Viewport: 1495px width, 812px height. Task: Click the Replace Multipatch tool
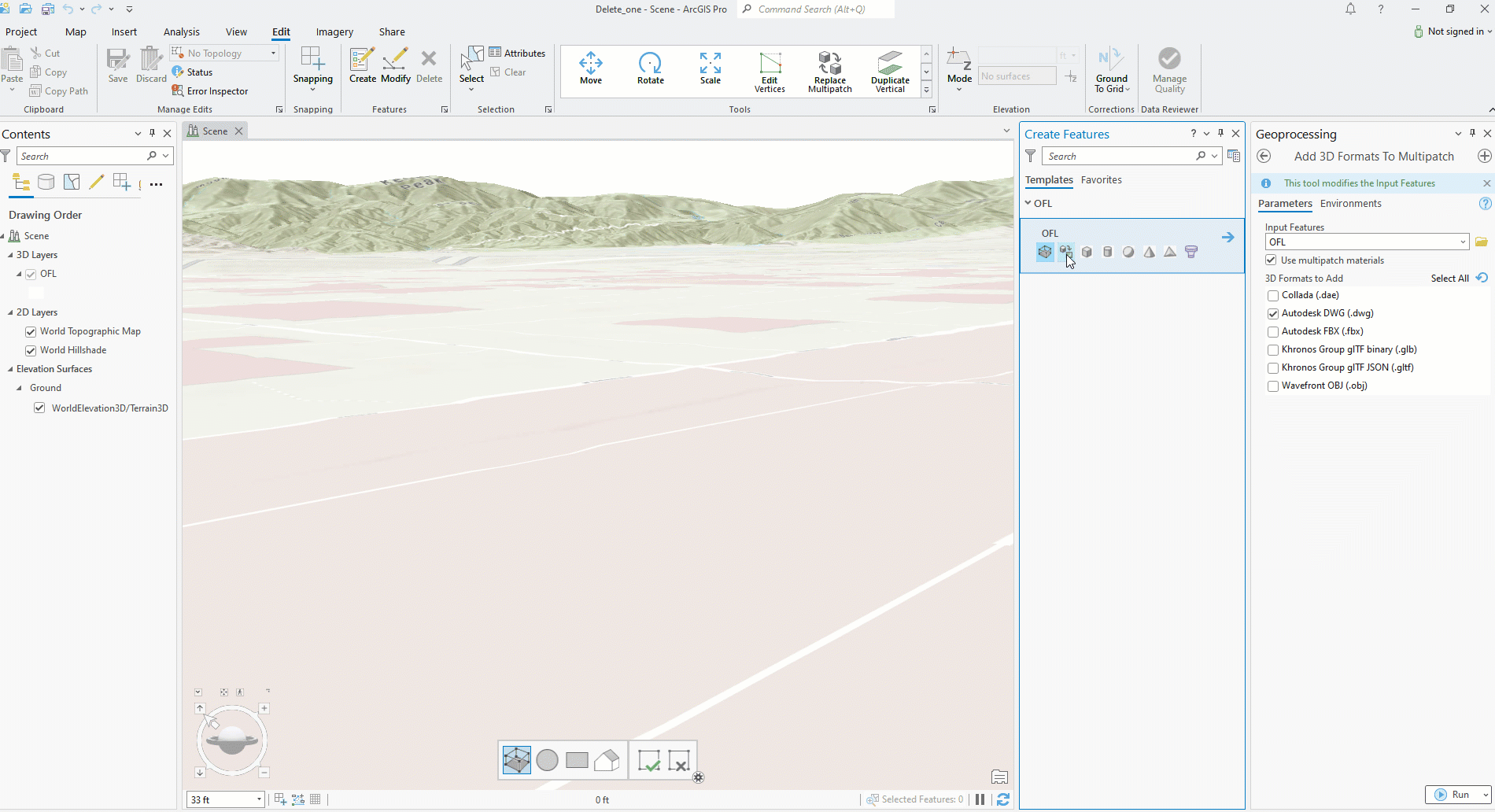[829, 69]
